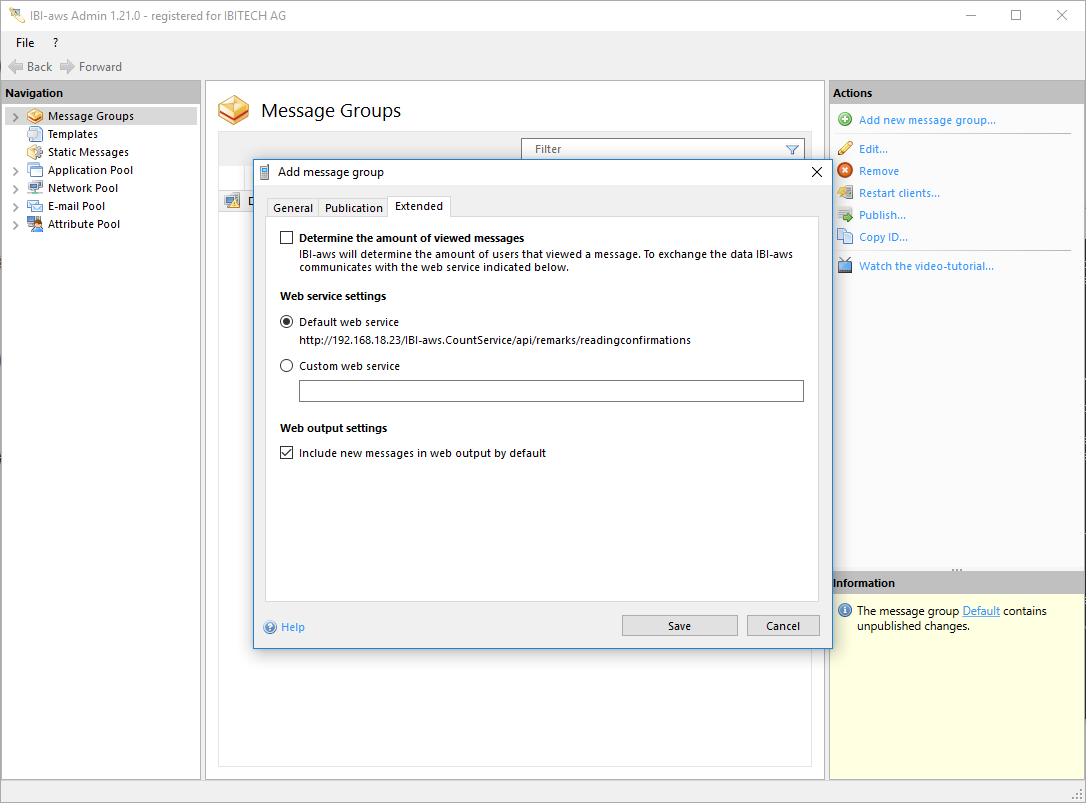This screenshot has width=1086, height=803.
Task: Click the green Add new message group icon
Action: click(845, 120)
